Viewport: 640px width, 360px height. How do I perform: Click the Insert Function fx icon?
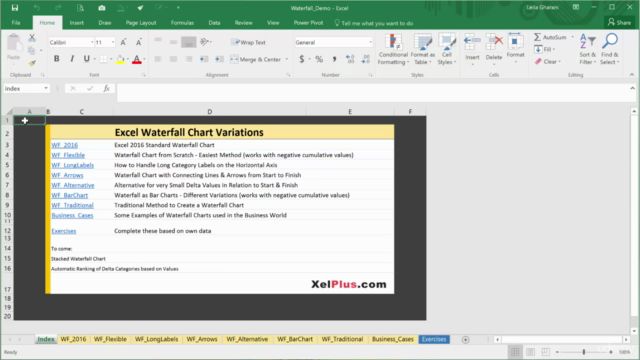click(107, 88)
